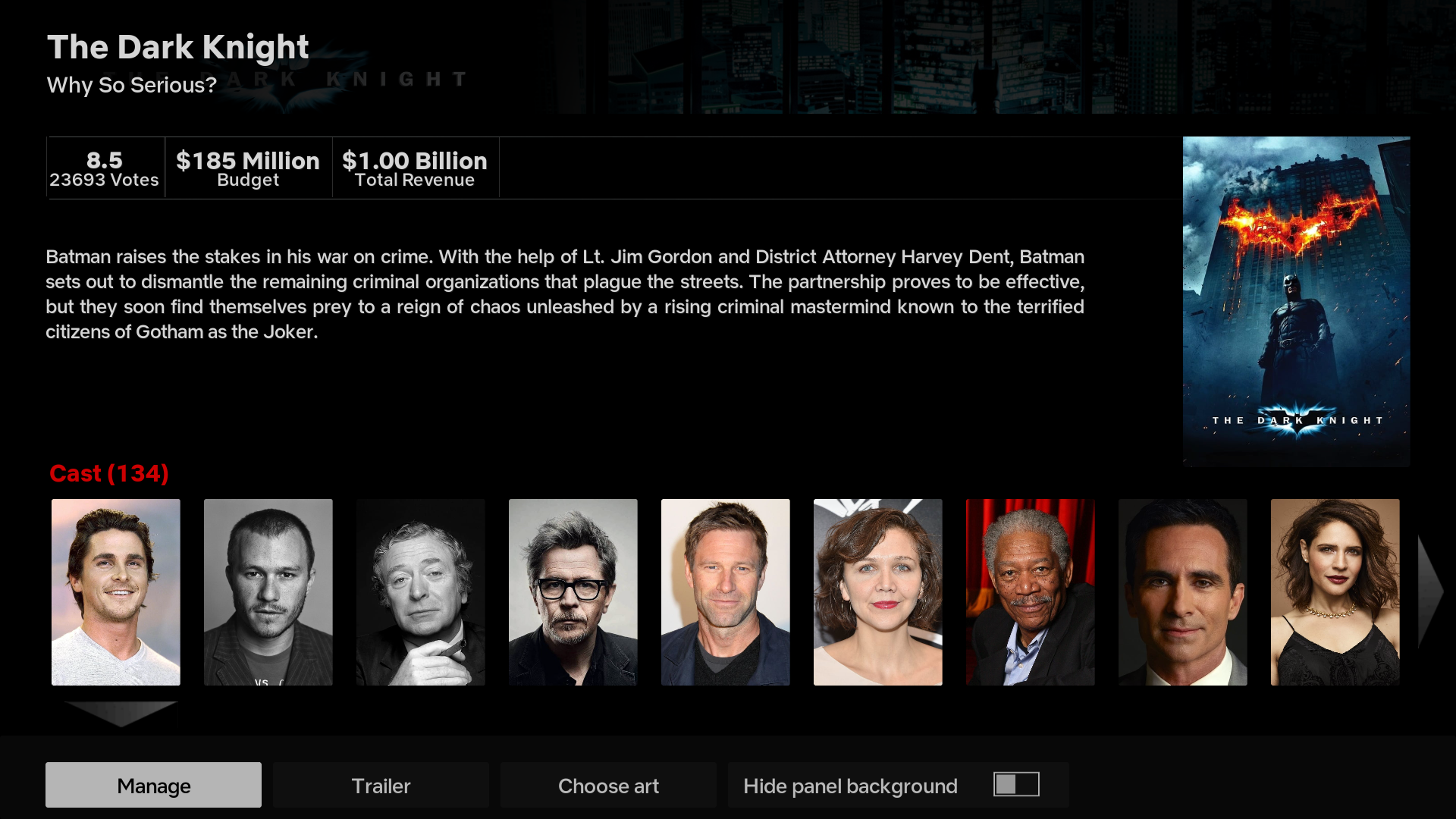The height and width of the screenshot is (819, 1456).
Task: Click the $1.00 Billion Total Revenue box
Action: [x=415, y=168]
